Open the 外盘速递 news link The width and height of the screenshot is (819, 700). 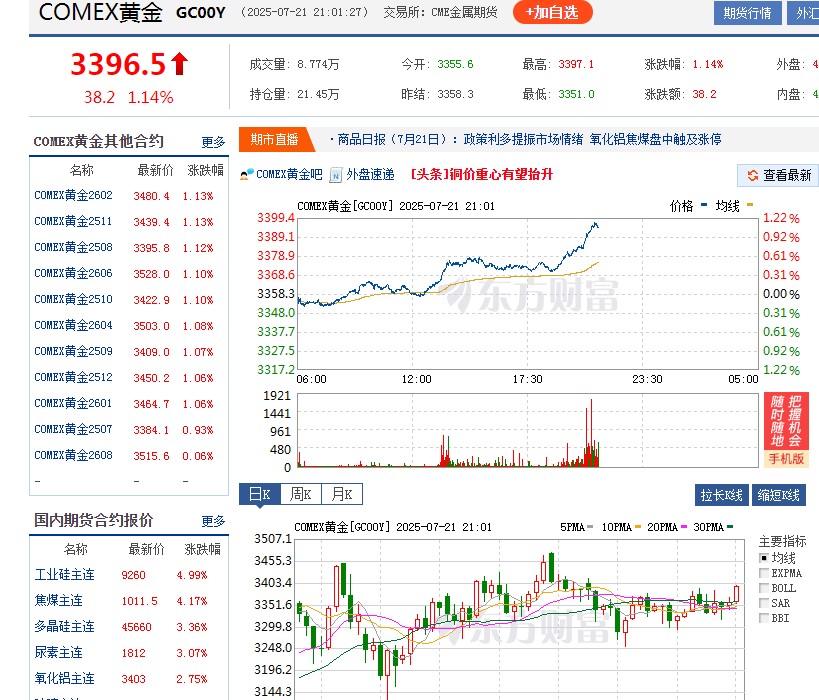[x=370, y=174]
